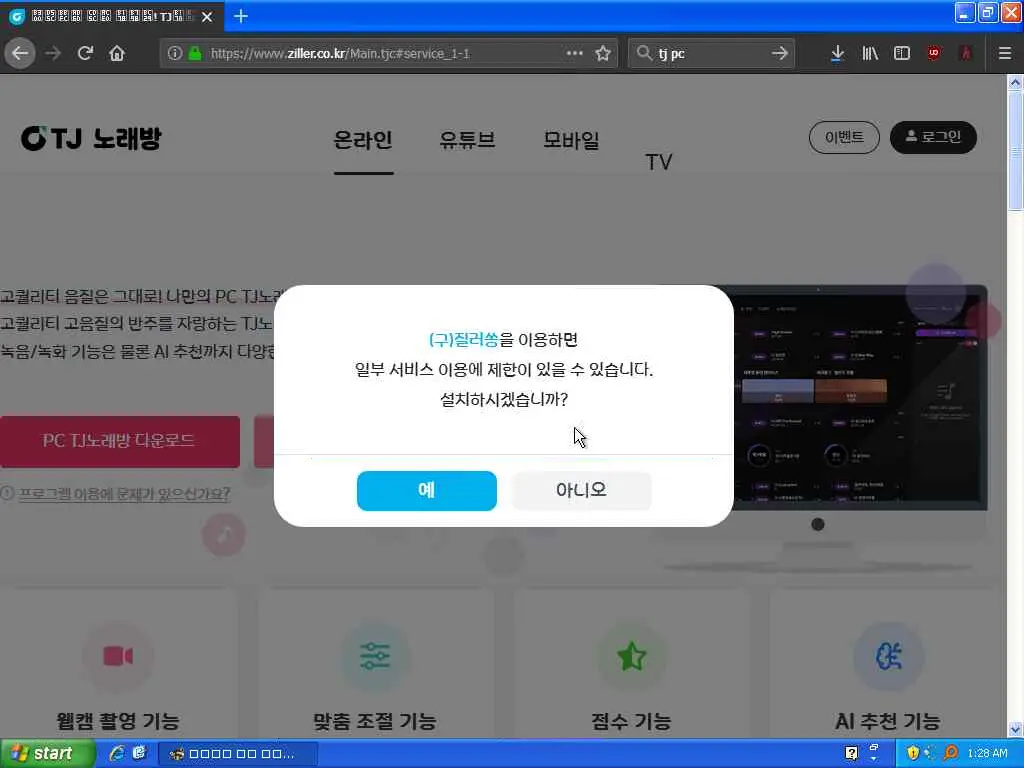Click the 1:28 AM clock
The width and height of the screenshot is (1024, 768).
987,754
